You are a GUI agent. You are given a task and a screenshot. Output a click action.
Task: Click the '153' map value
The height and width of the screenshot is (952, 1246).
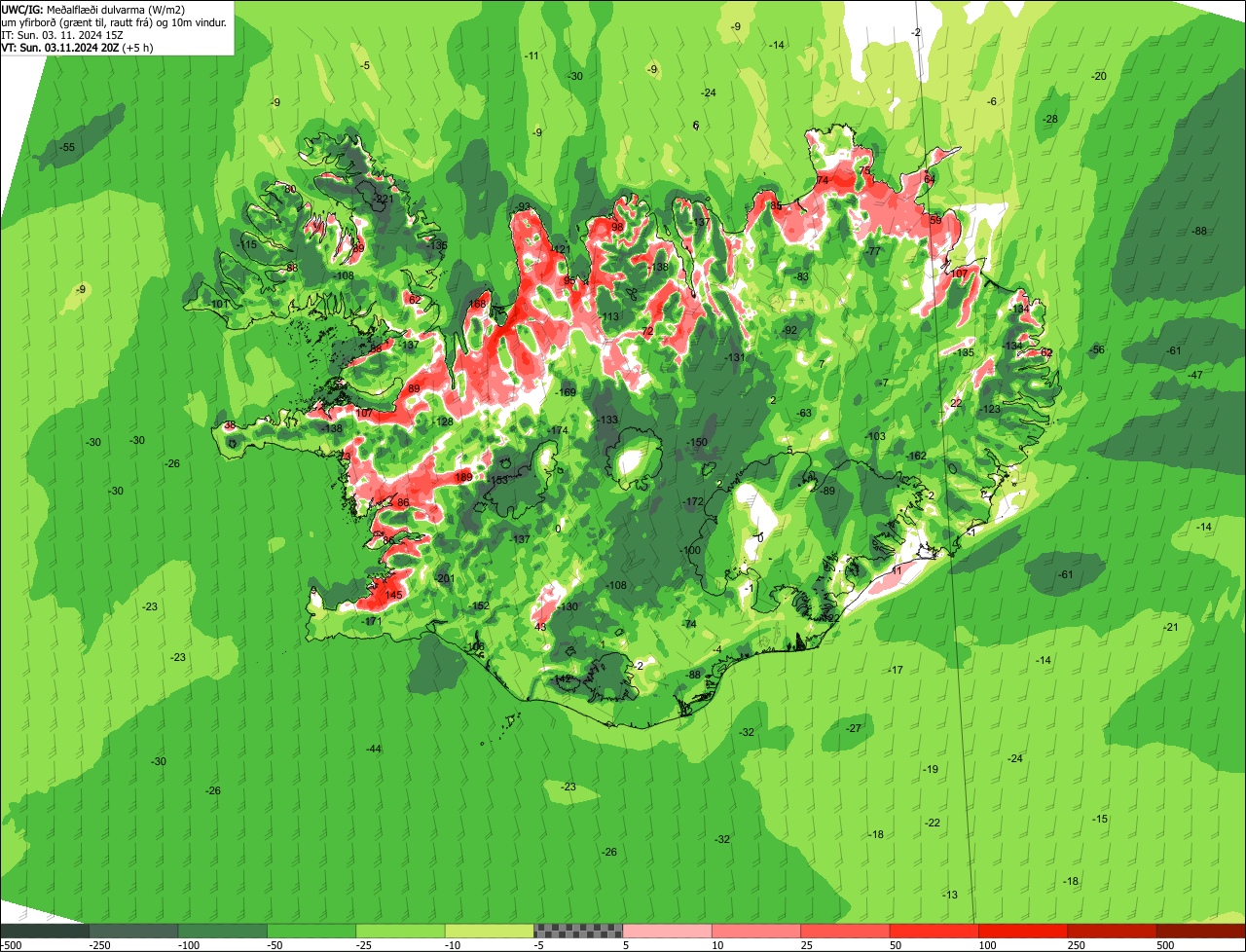tap(499, 480)
